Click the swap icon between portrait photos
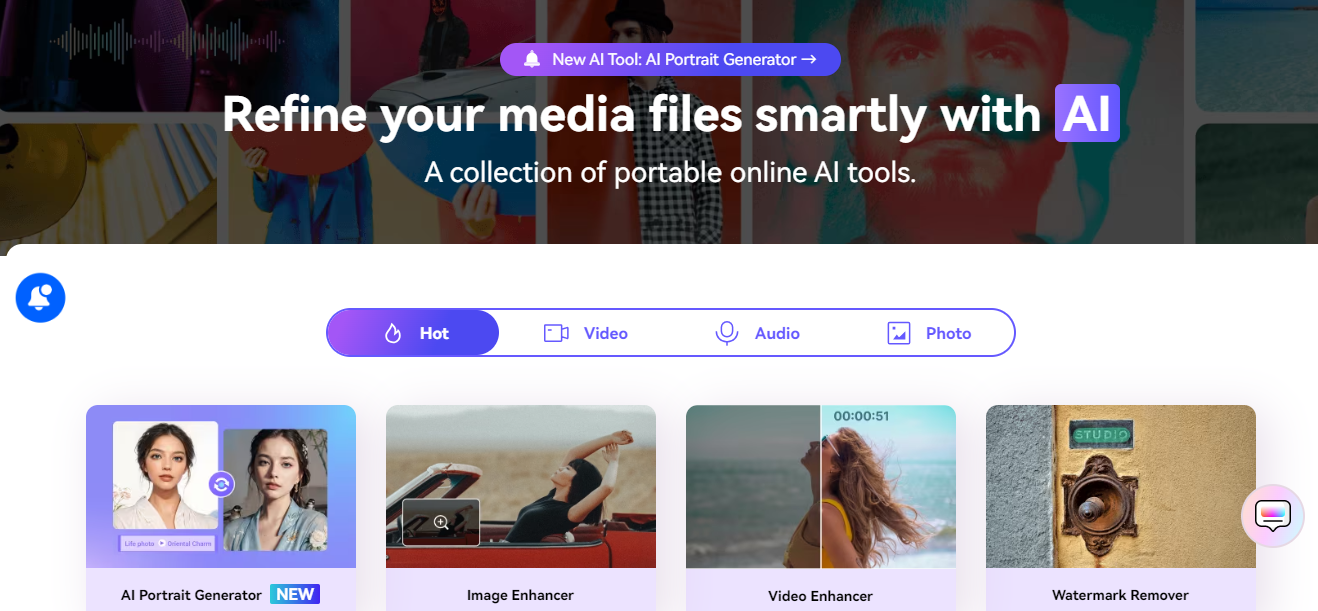The image size is (1318, 611). tap(221, 484)
